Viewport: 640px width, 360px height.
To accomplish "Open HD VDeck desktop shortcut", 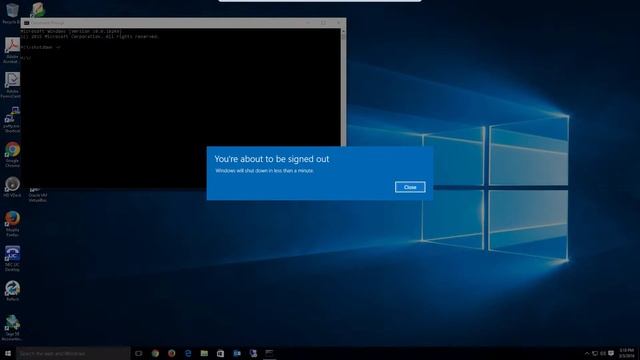I will pos(12,187).
